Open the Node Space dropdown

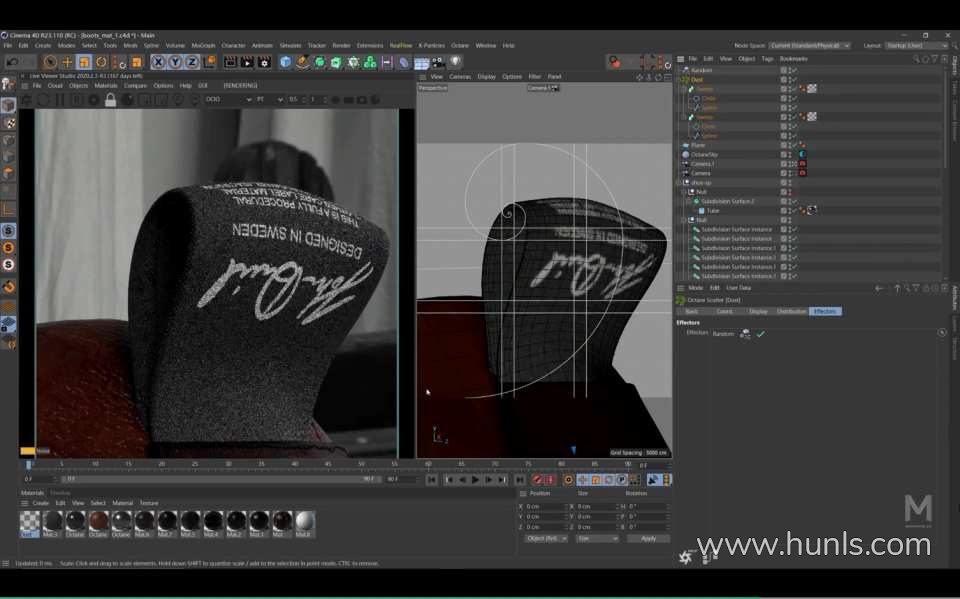(809, 45)
